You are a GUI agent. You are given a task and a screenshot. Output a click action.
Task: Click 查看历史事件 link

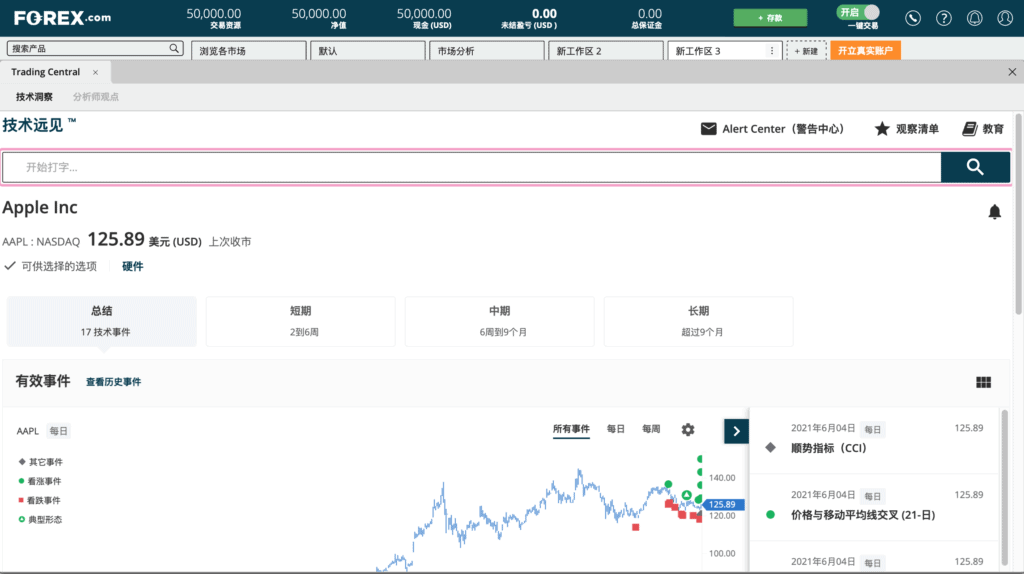[114, 382]
